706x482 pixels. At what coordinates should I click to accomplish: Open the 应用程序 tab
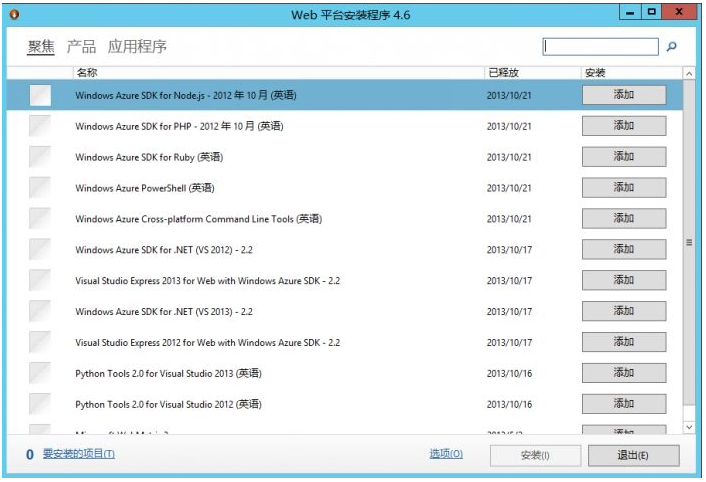point(137,46)
